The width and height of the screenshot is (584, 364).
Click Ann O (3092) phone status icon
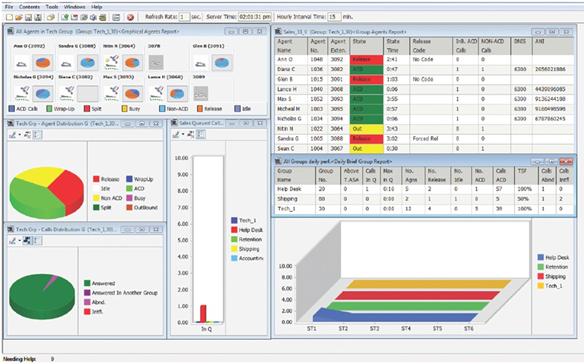pos(22,64)
